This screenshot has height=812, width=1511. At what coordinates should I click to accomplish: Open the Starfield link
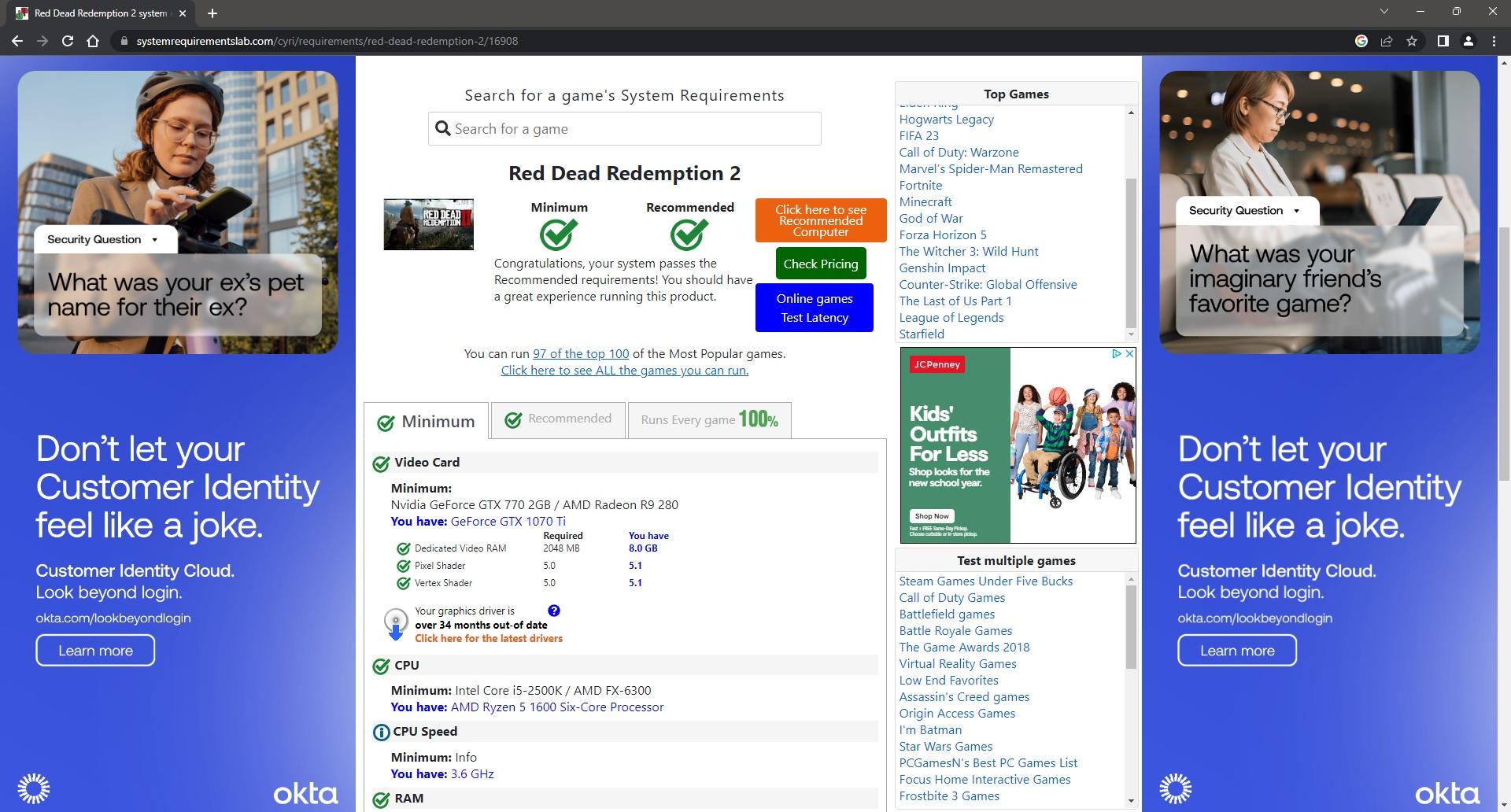click(922, 334)
